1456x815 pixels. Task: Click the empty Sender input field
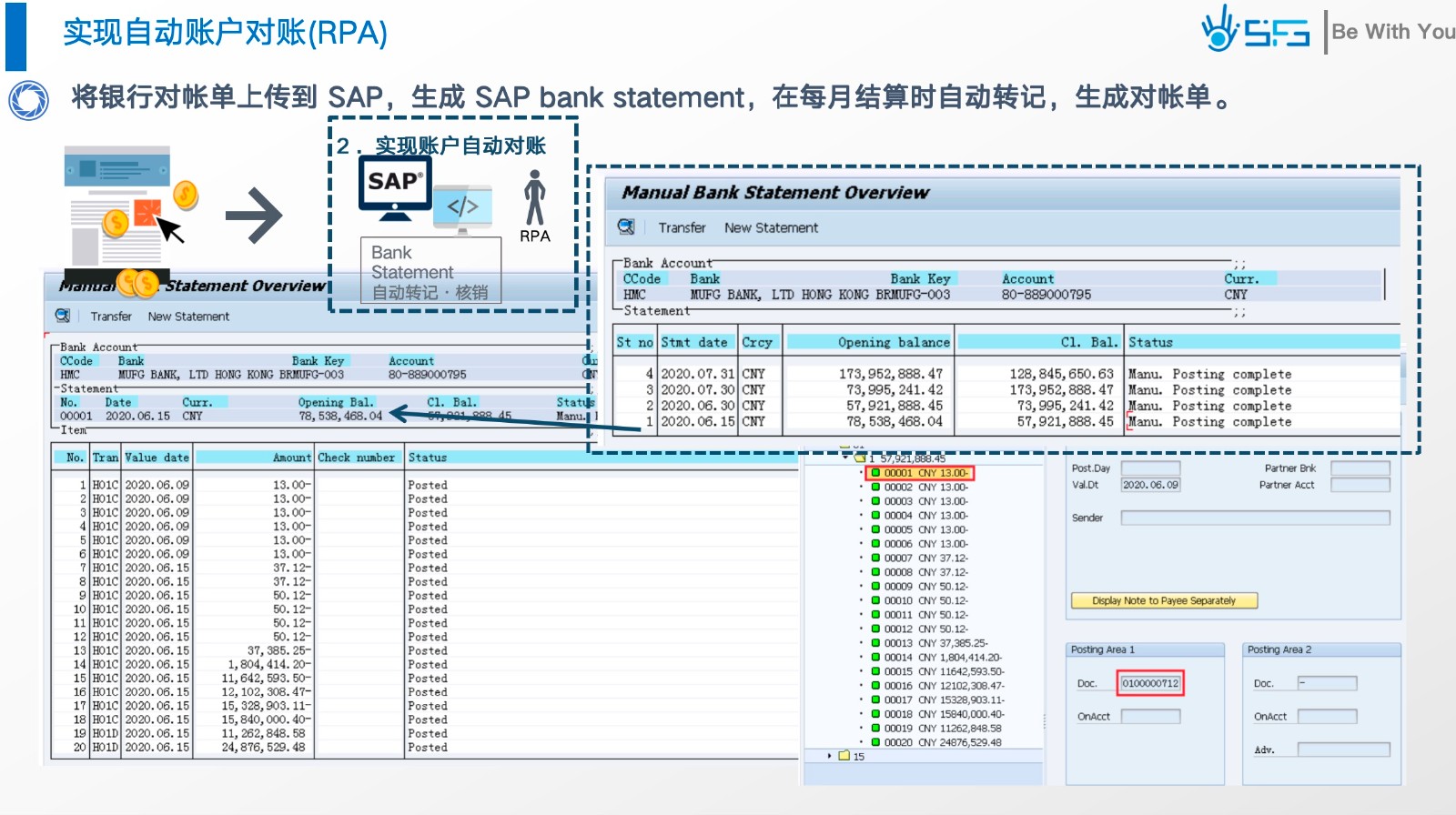pos(1255,518)
